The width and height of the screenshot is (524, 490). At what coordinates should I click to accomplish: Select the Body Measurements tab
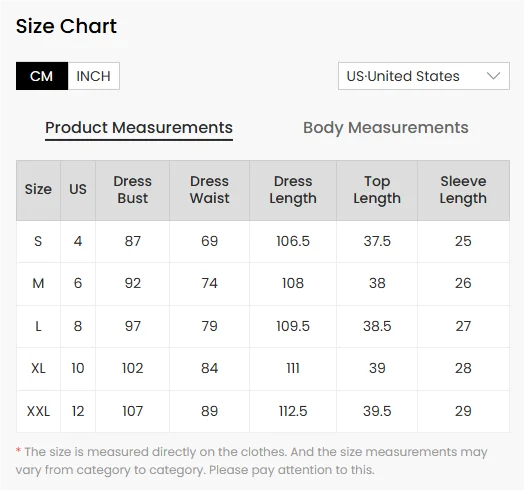coord(386,128)
